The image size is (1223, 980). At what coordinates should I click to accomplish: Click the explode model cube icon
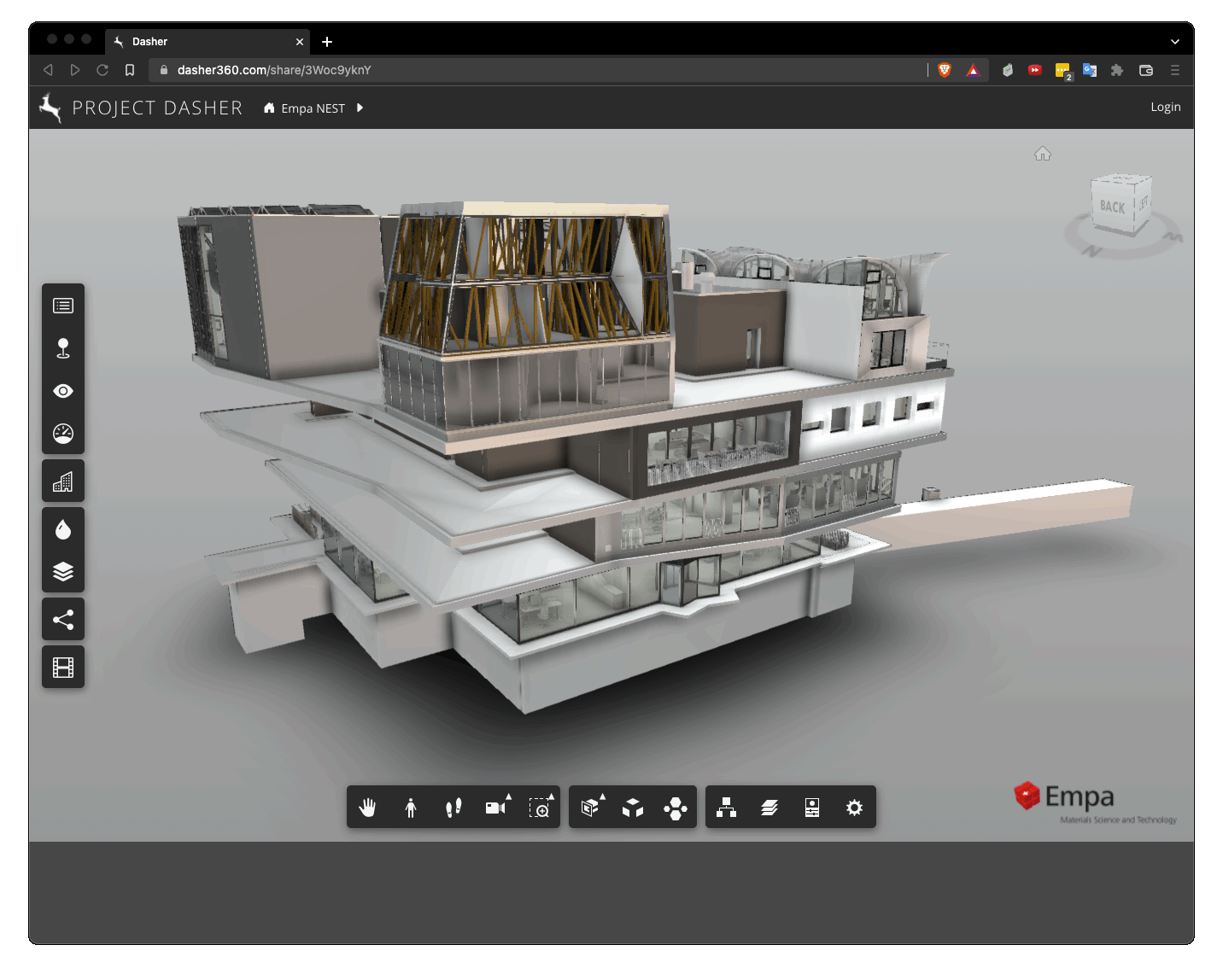click(633, 808)
